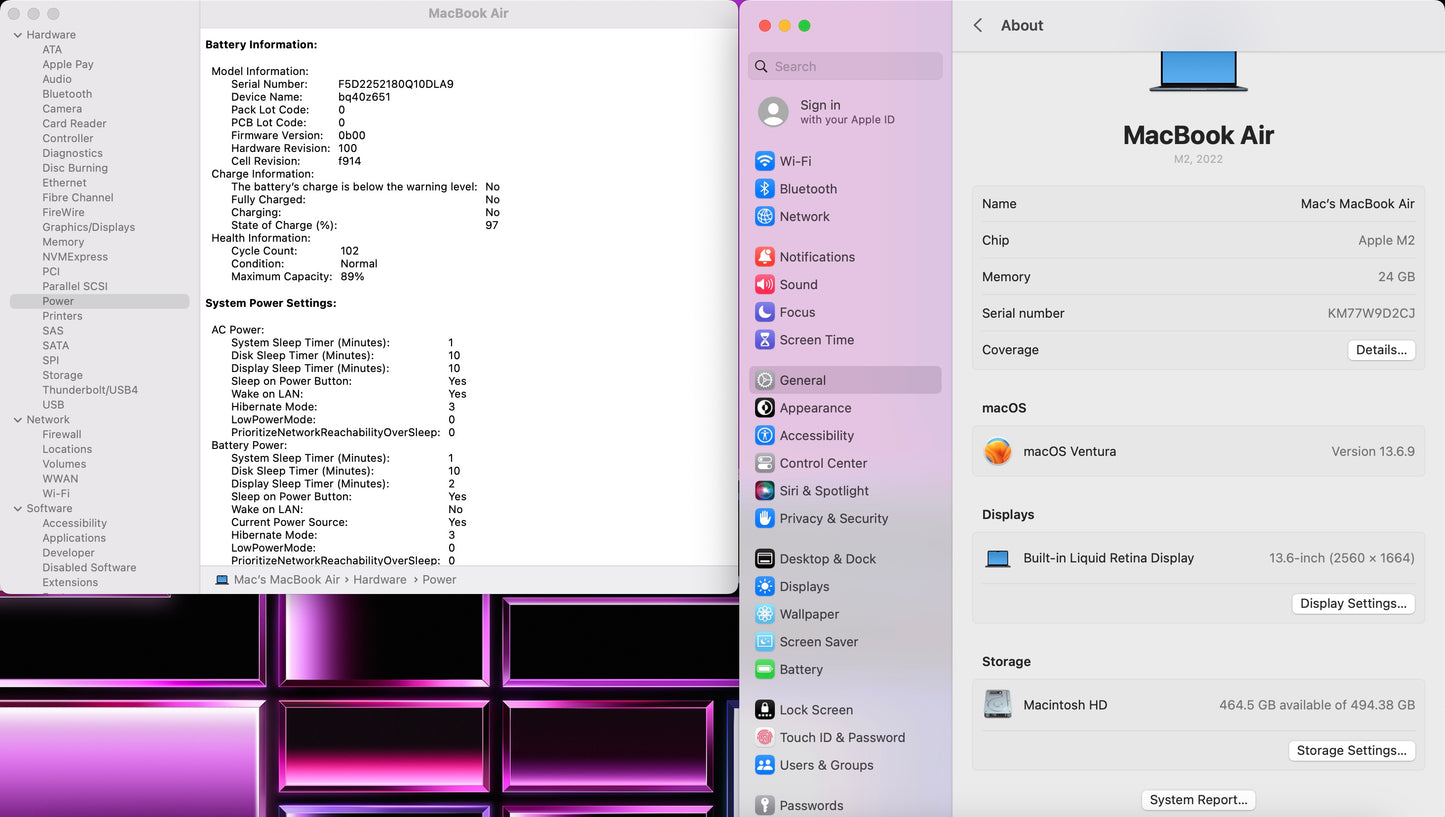1445x817 pixels.
Task: Open Screen Time hourglass icon
Action: (765, 340)
